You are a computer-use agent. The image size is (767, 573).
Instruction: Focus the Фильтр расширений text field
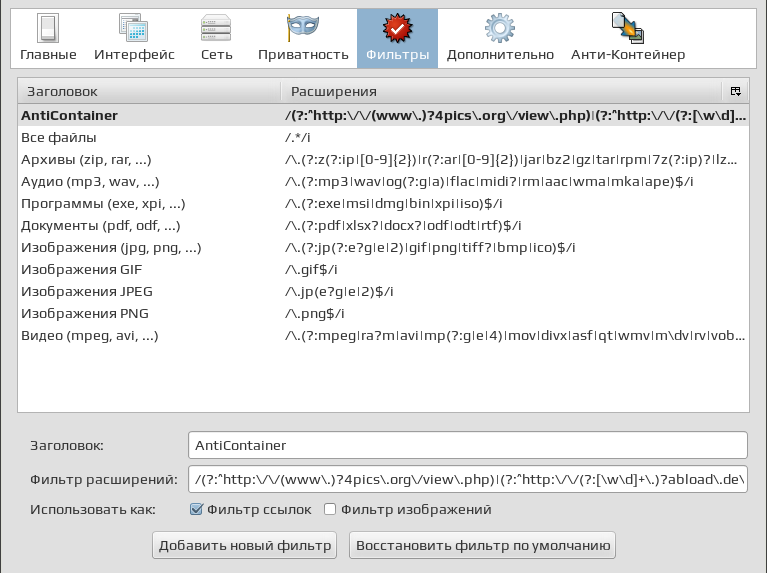point(468,479)
